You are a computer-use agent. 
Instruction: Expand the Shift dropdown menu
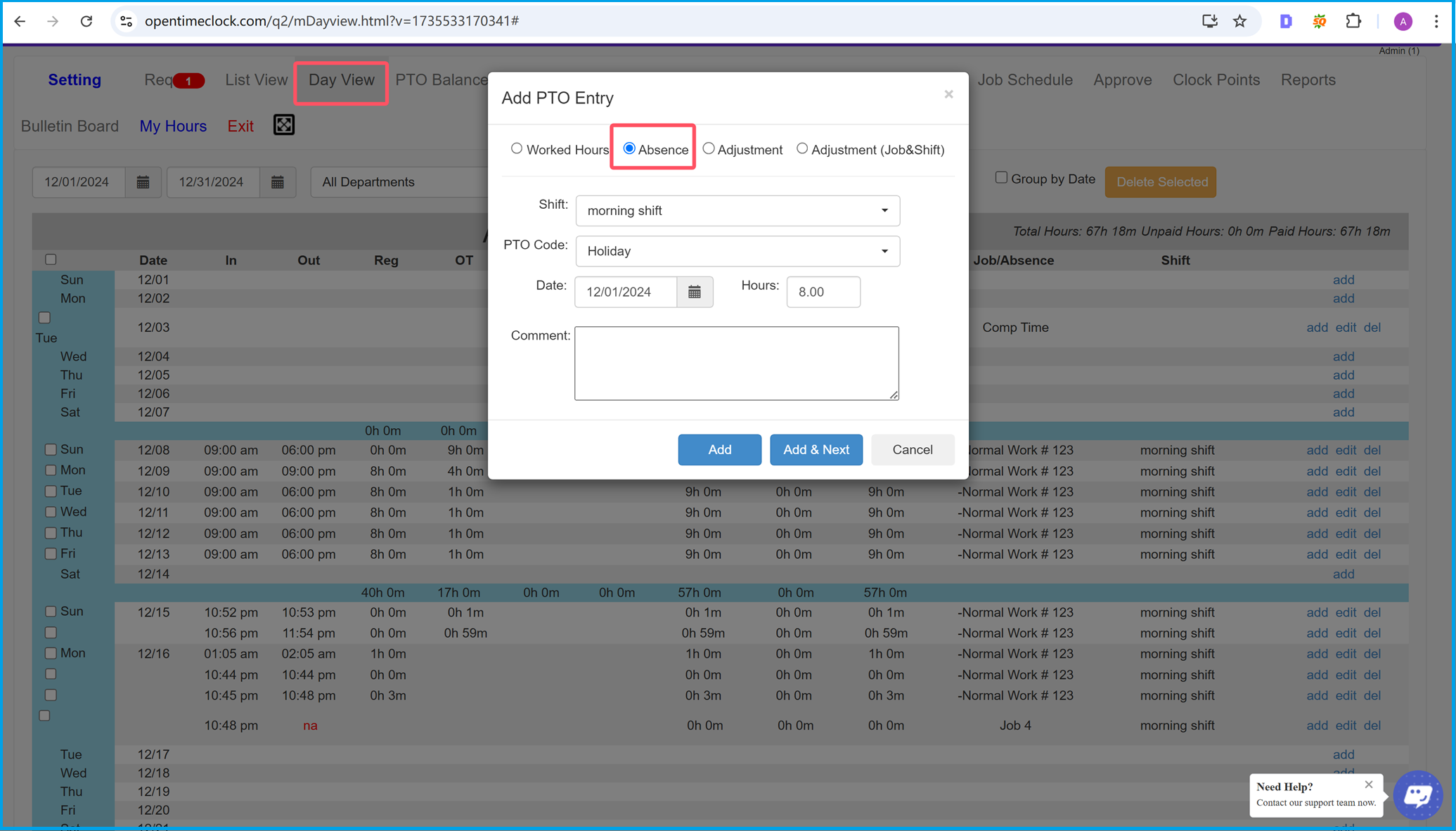tap(736, 210)
